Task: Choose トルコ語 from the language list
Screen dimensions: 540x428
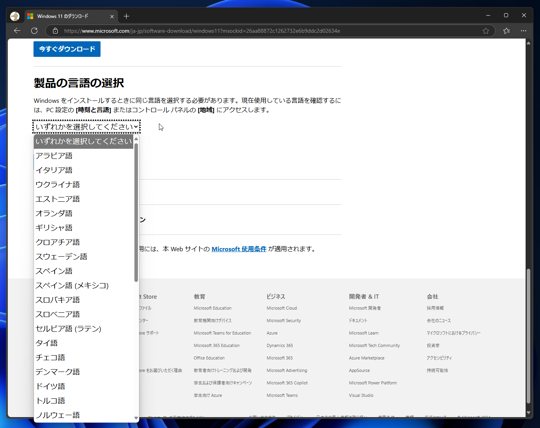Action: [x=83, y=401]
